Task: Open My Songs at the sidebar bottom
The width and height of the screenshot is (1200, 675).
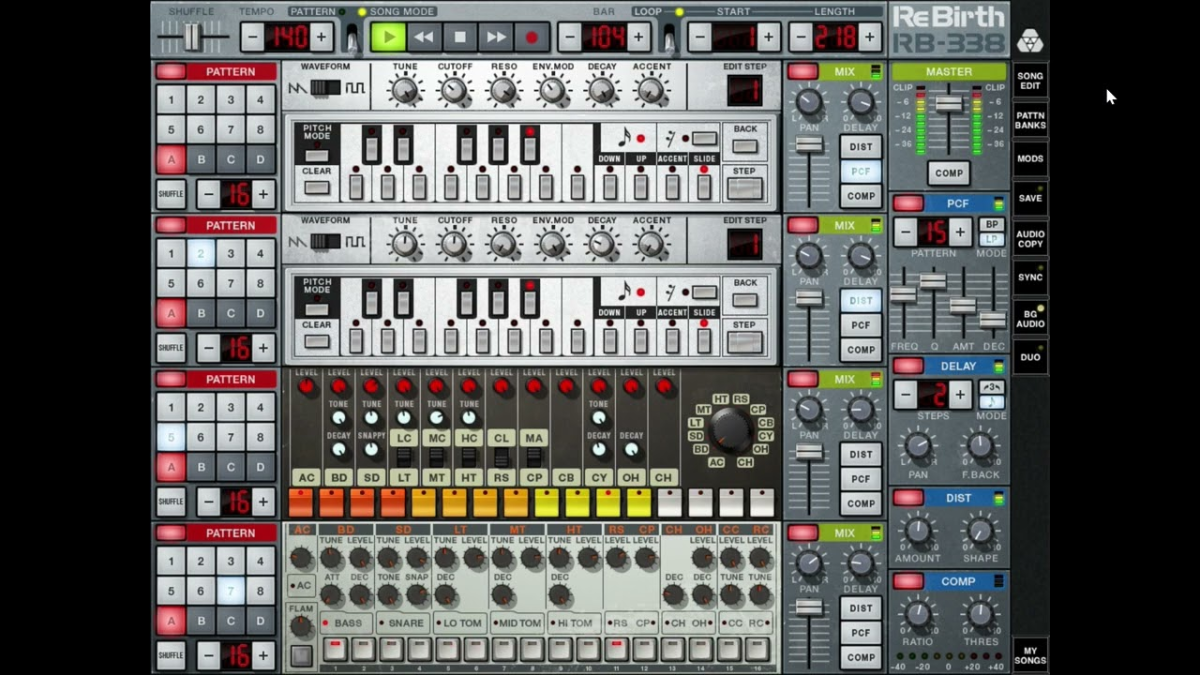Action: tap(1030, 654)
